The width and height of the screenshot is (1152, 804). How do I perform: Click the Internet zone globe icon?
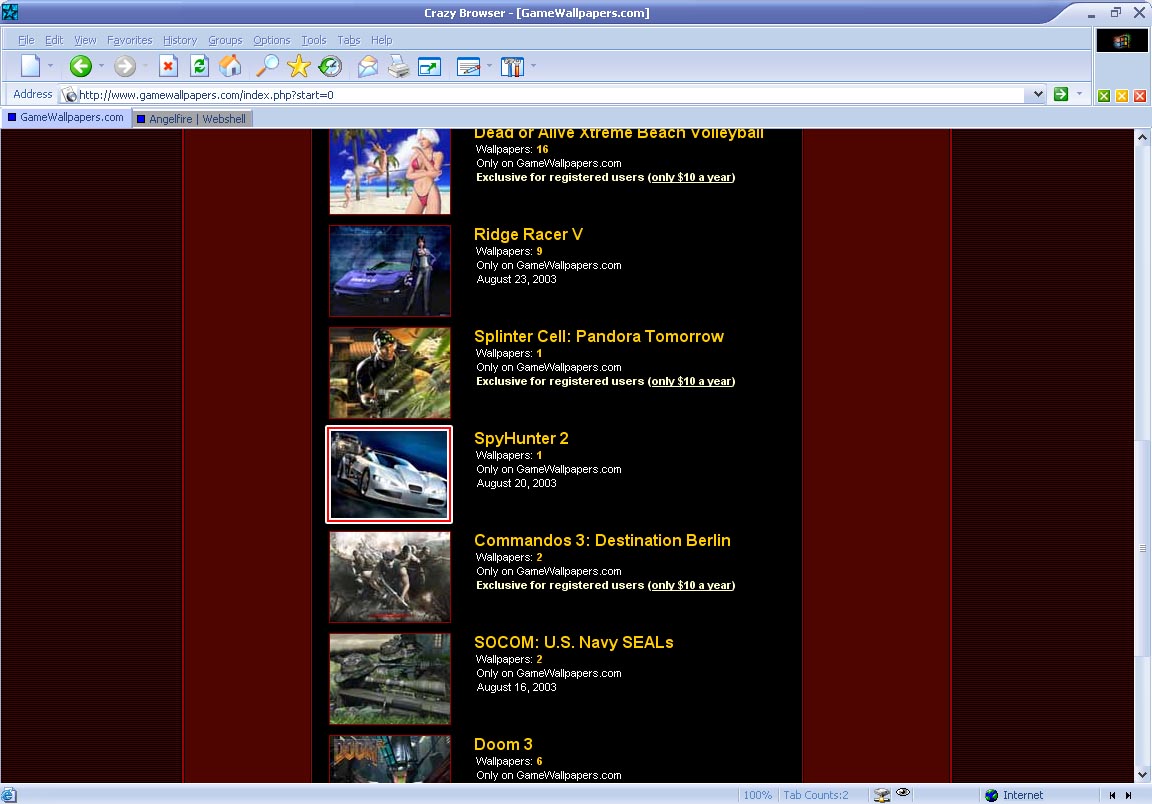click(x=992, y=795)
